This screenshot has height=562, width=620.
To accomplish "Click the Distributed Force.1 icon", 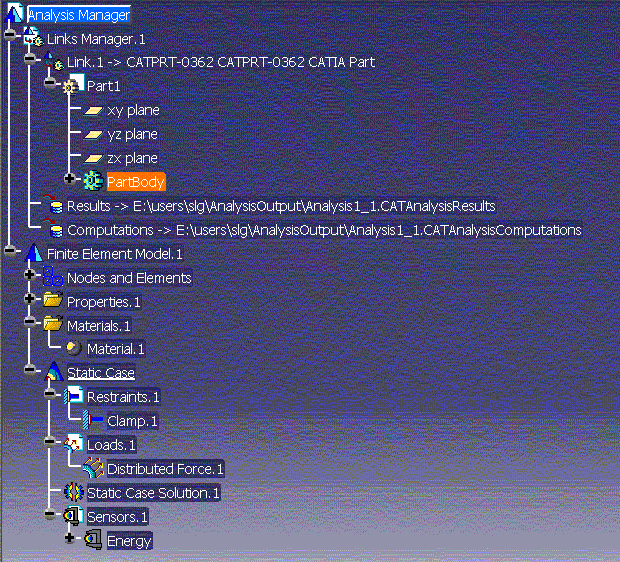I will [x=93, y=468].
